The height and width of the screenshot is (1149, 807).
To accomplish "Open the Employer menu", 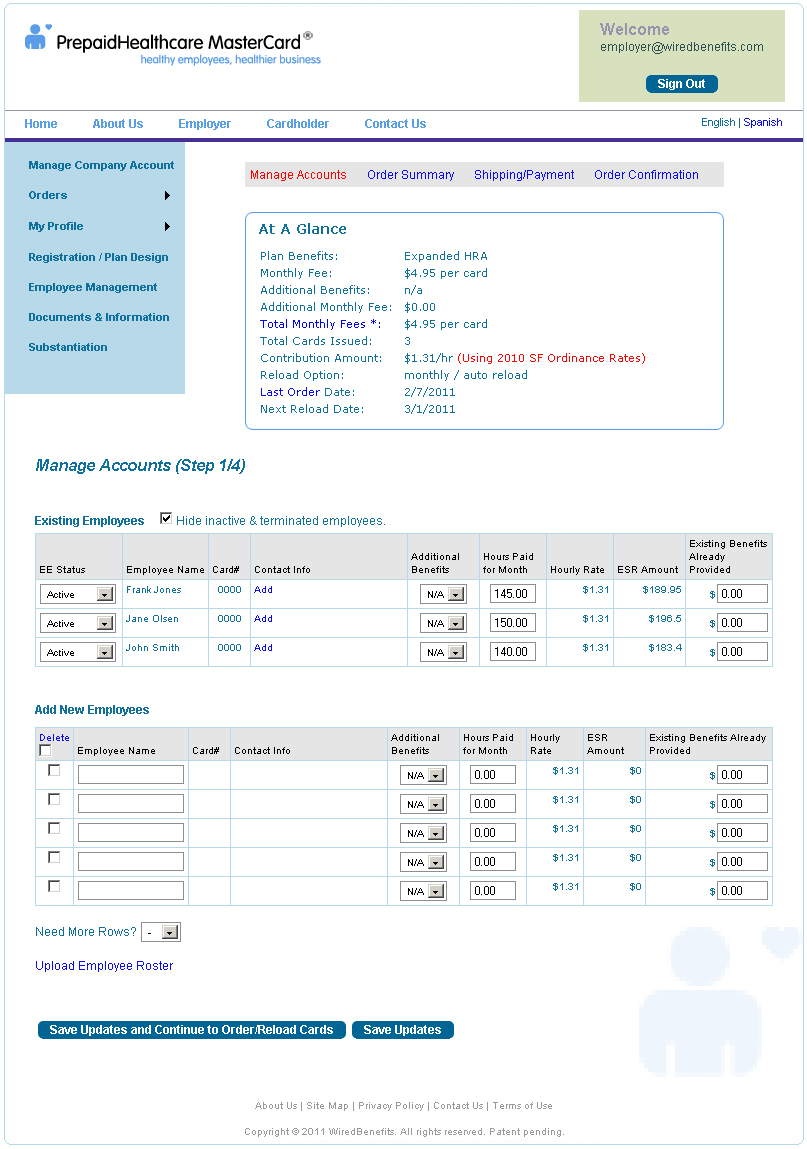I will tap(204, 124).
